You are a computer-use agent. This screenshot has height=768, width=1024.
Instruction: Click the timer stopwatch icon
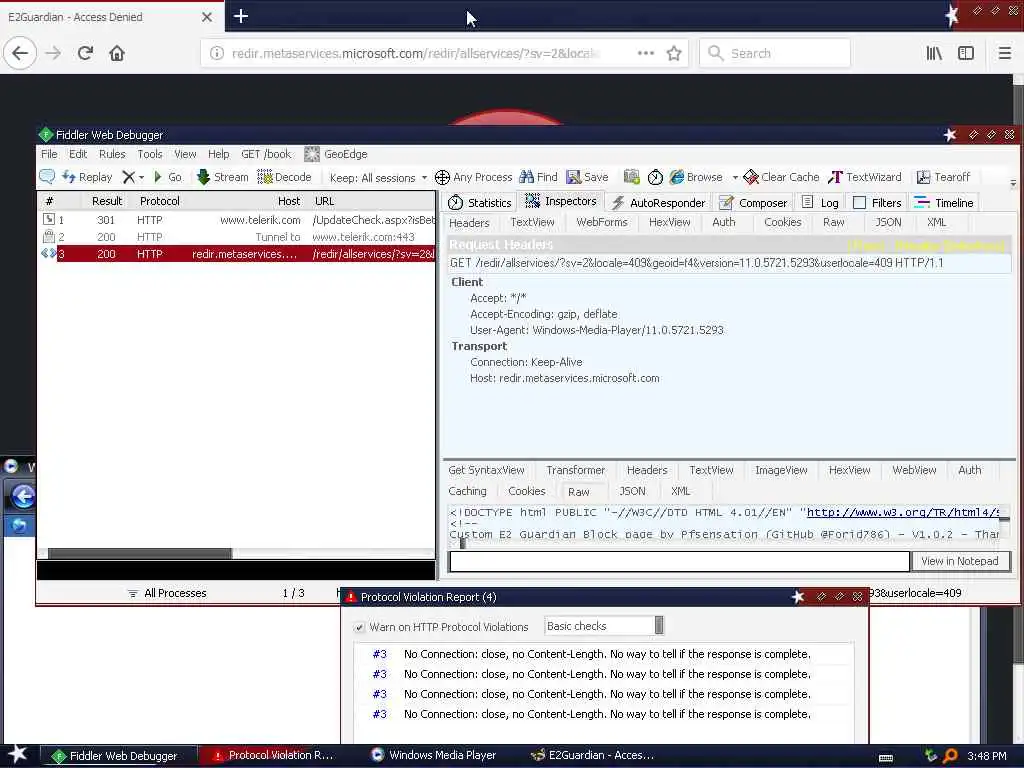[x=655, y=177]
